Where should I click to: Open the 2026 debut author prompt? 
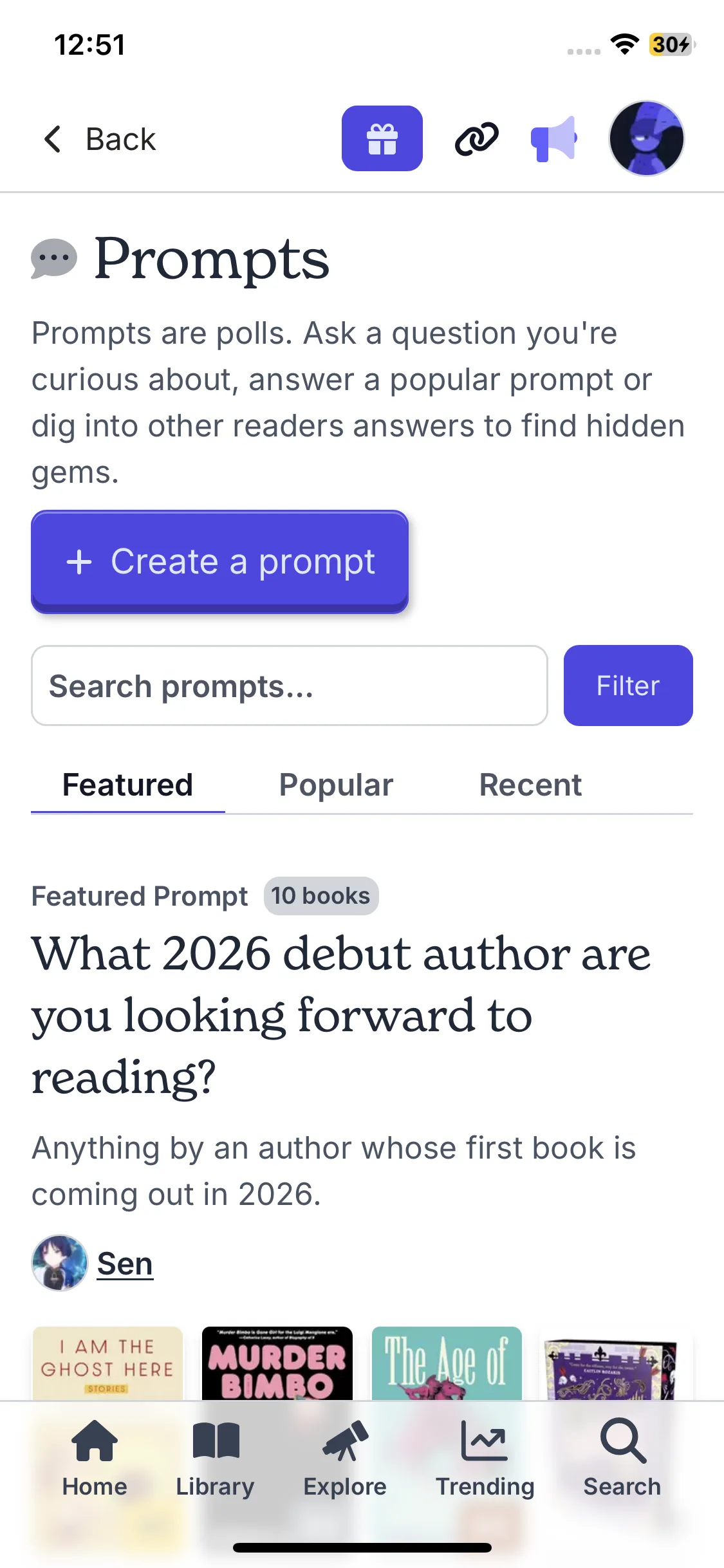pyautogui.click(x=341, y=1014)
